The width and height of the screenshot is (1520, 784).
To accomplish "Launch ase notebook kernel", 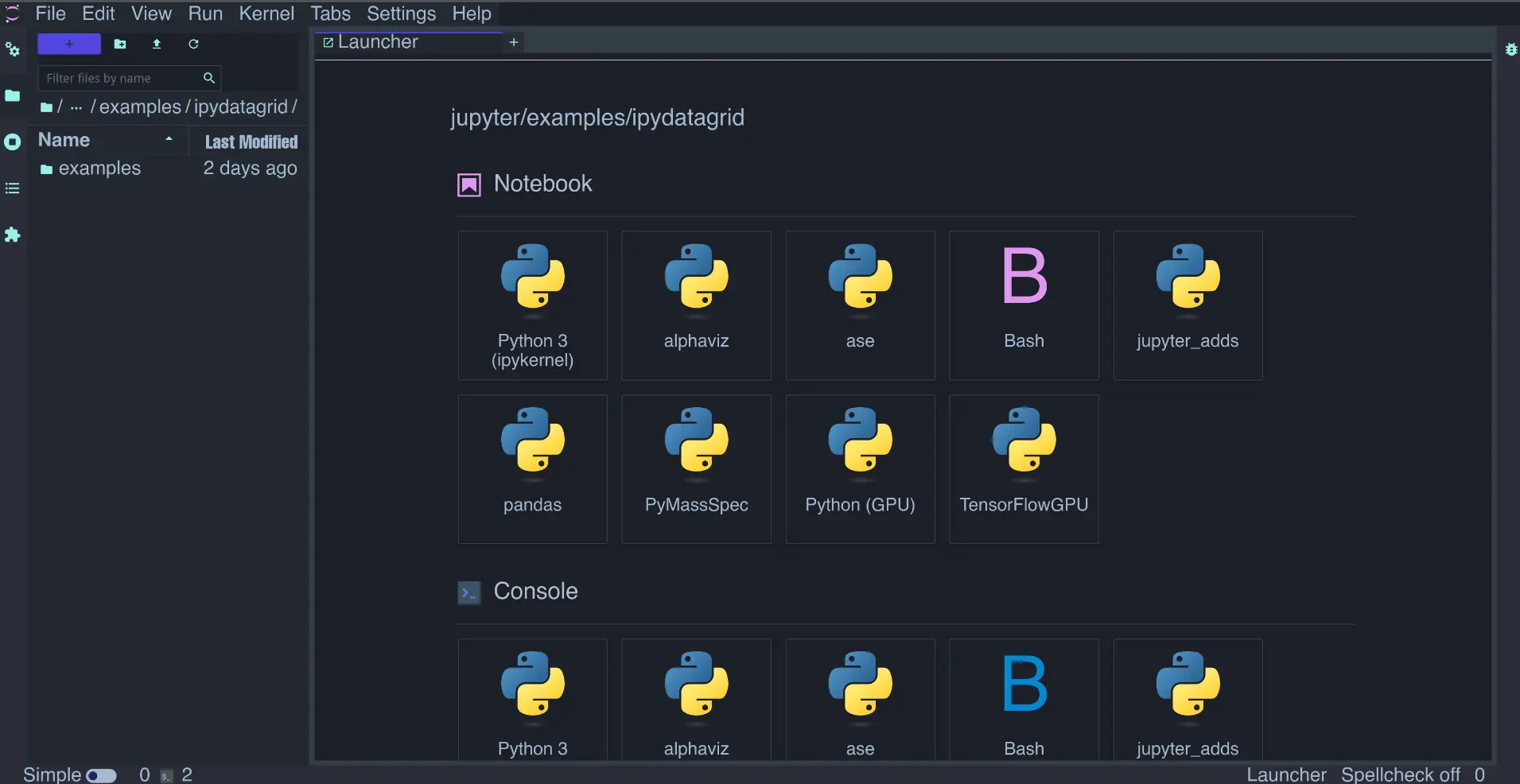I will pyautogui.click(x=860, y=305).
